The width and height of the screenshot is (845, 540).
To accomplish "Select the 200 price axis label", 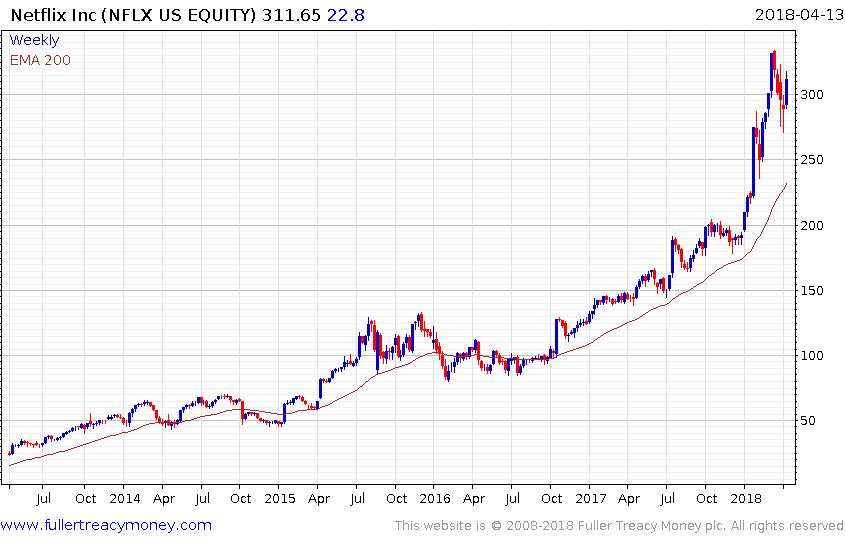I will (812, 226).
